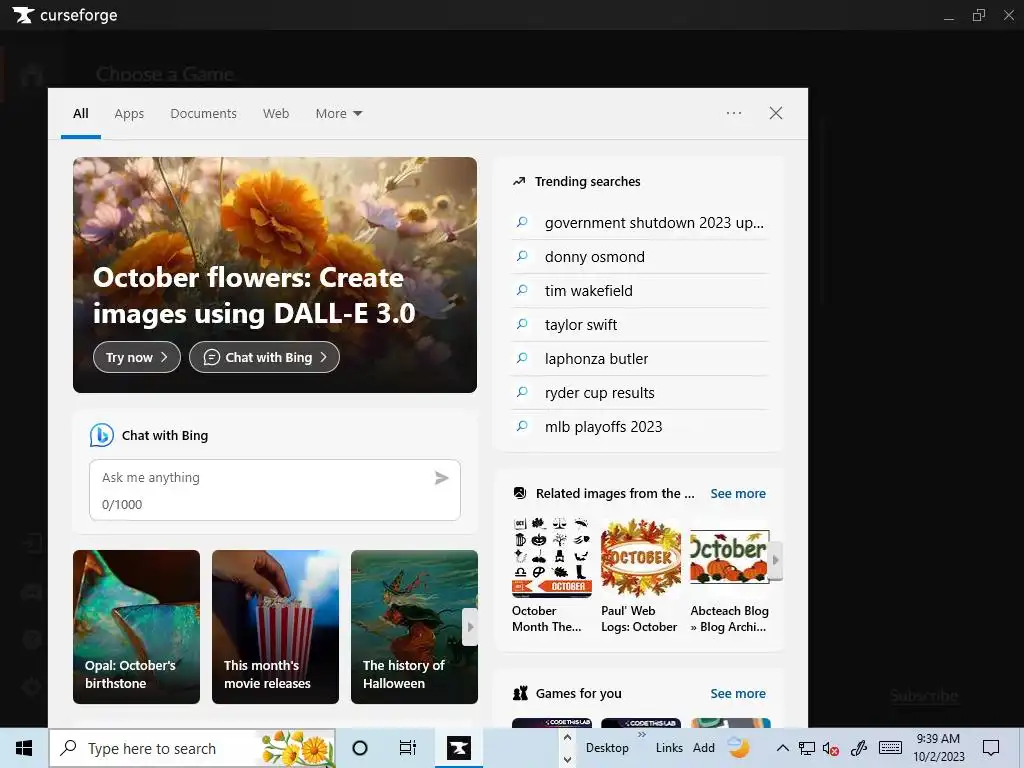
Task: Click taskbar scroll down arrow
Action: pyautogui.click(x=568, y=759)
